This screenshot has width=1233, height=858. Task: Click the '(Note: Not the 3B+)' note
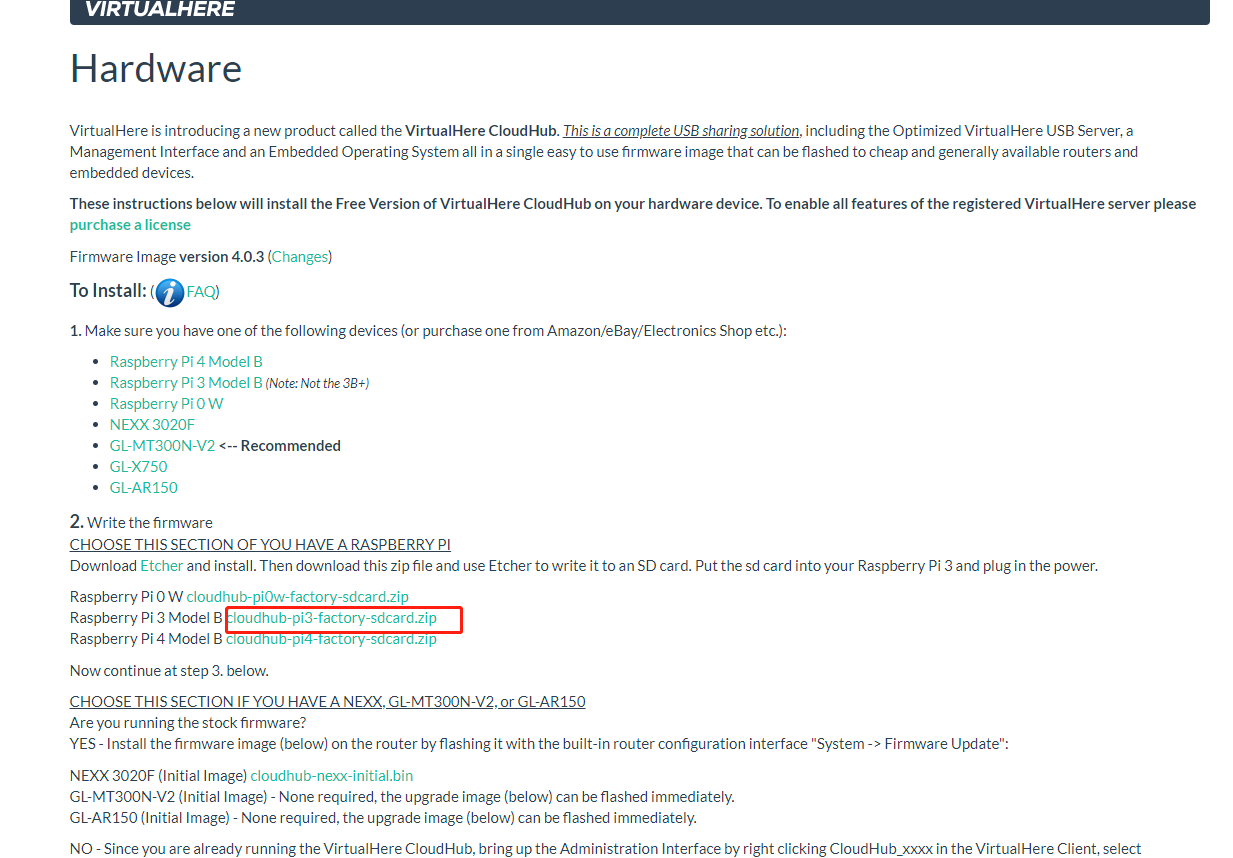tap(318, 383)
